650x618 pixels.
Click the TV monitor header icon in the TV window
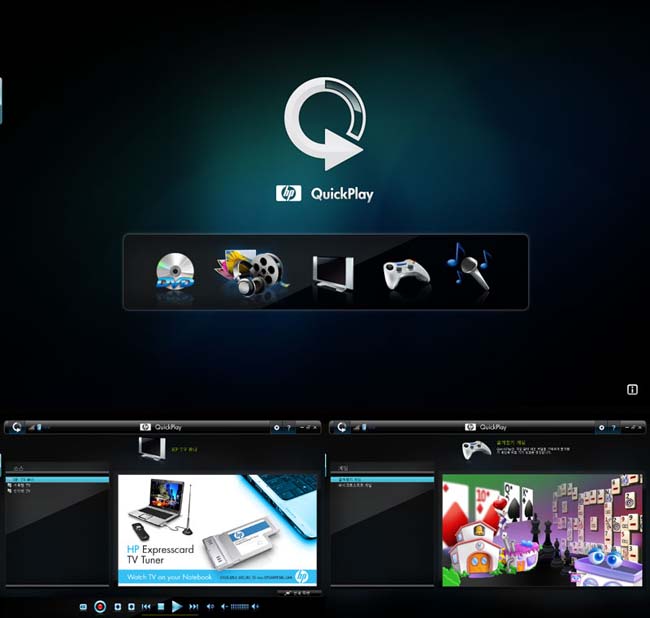152,448
